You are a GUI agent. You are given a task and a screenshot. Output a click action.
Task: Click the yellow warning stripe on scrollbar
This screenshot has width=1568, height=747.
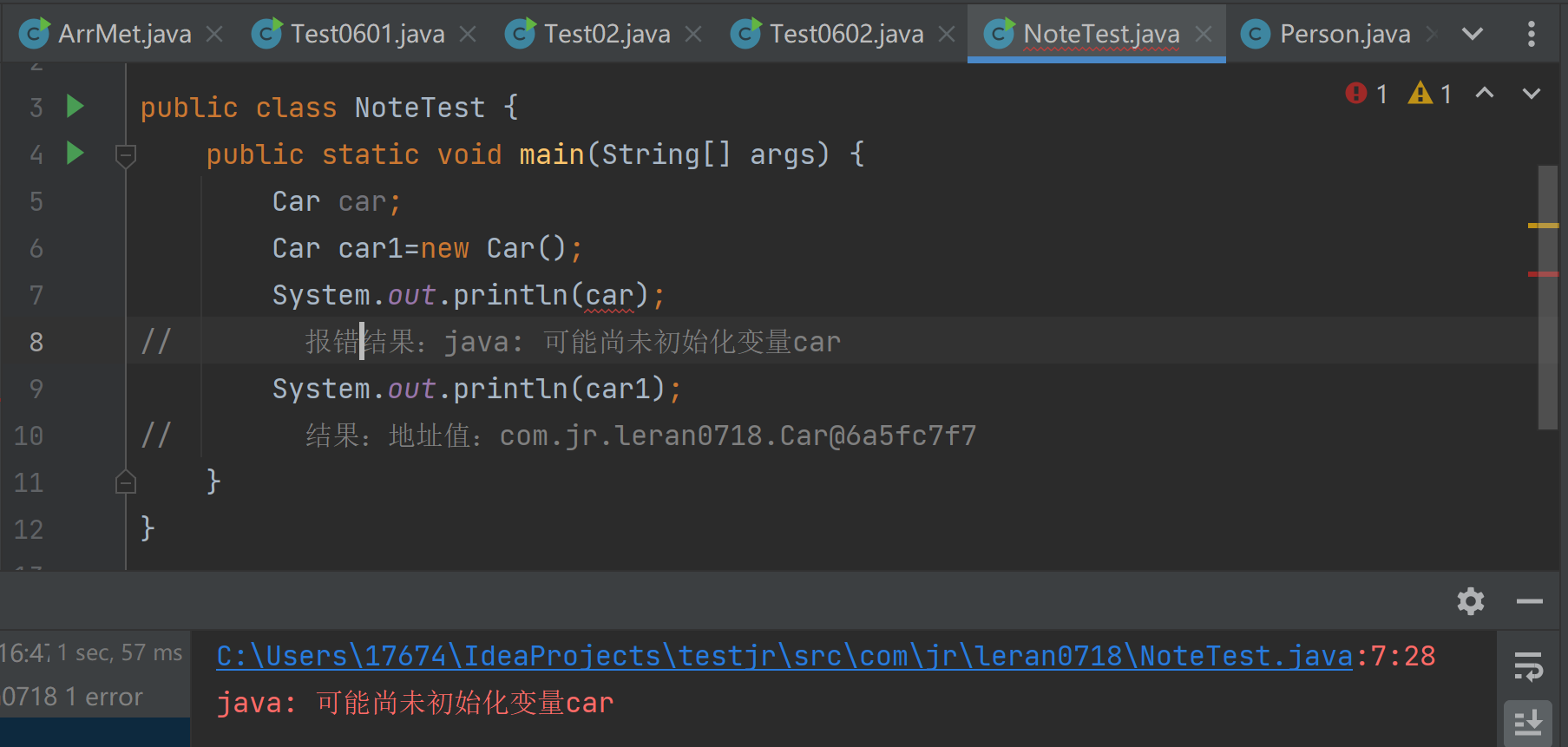point(1543,226)
